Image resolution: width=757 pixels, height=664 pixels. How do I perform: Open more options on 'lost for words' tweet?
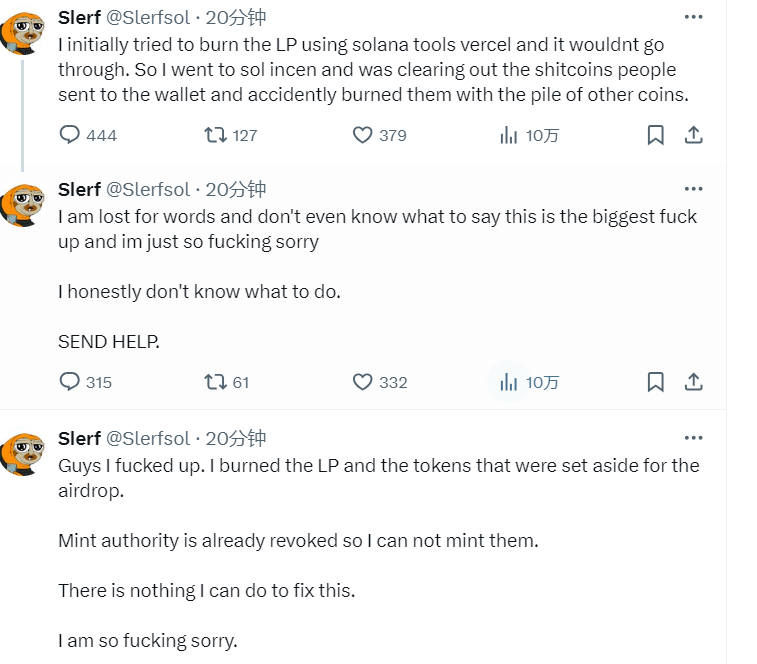tap(693, 189)
